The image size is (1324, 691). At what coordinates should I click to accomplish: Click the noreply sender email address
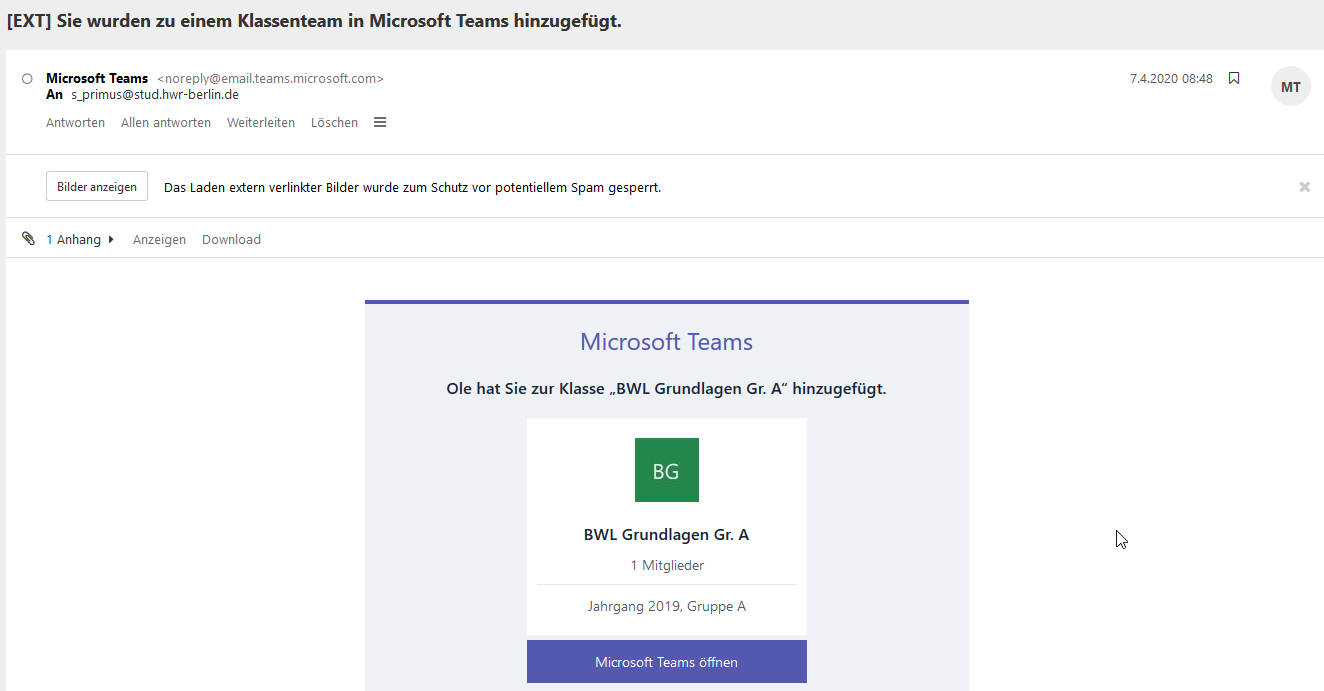(270, 79)
